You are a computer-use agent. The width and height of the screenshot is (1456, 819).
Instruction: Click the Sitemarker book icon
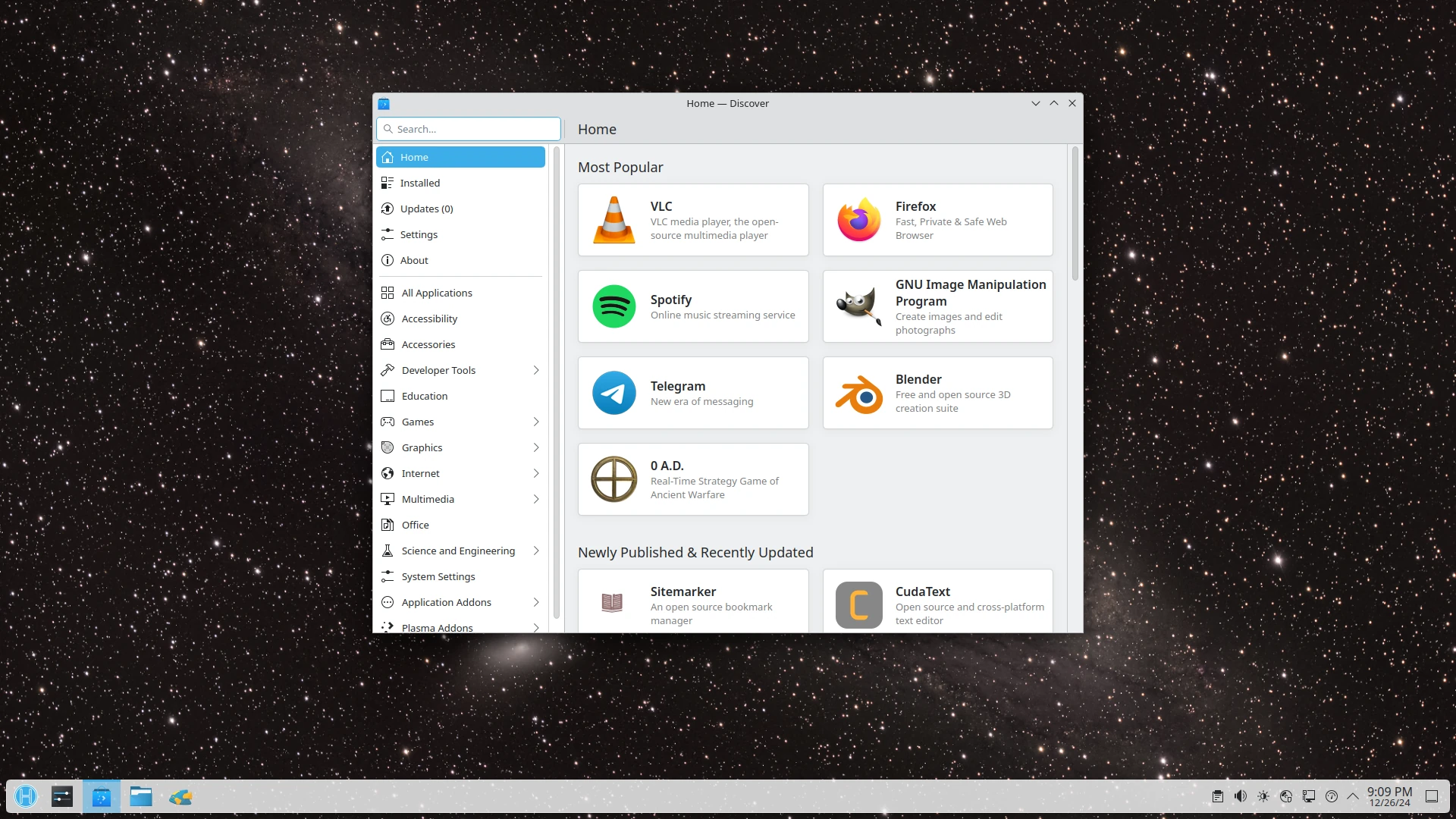coord(612,603)
